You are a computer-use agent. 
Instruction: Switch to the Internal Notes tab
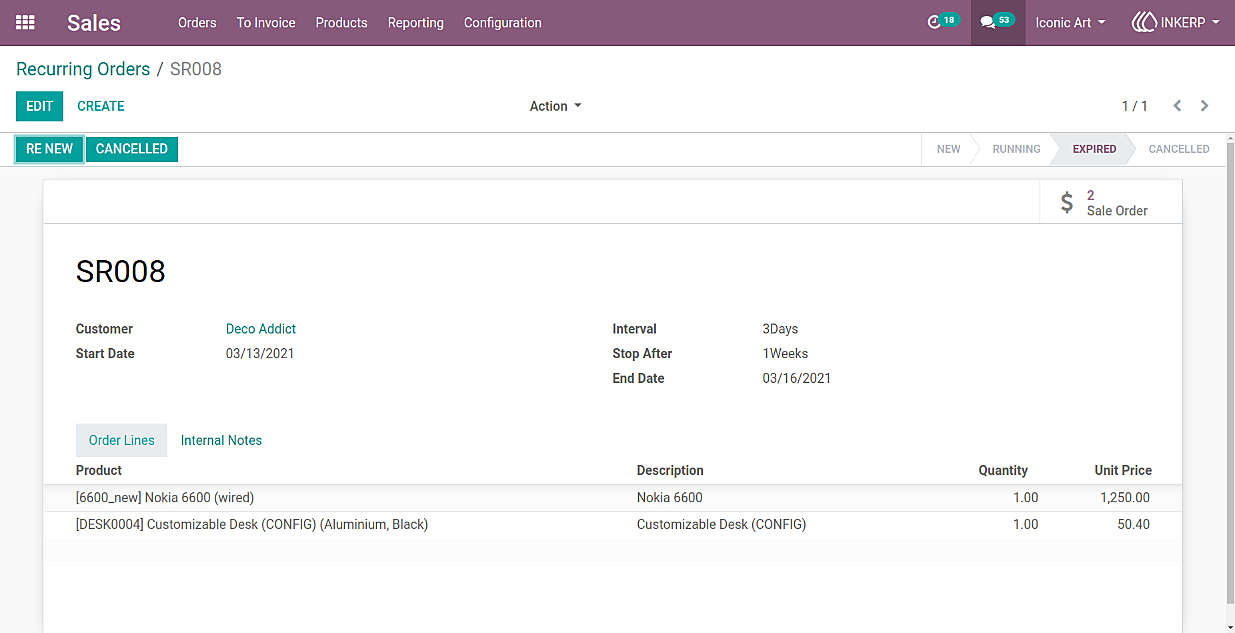221,440
